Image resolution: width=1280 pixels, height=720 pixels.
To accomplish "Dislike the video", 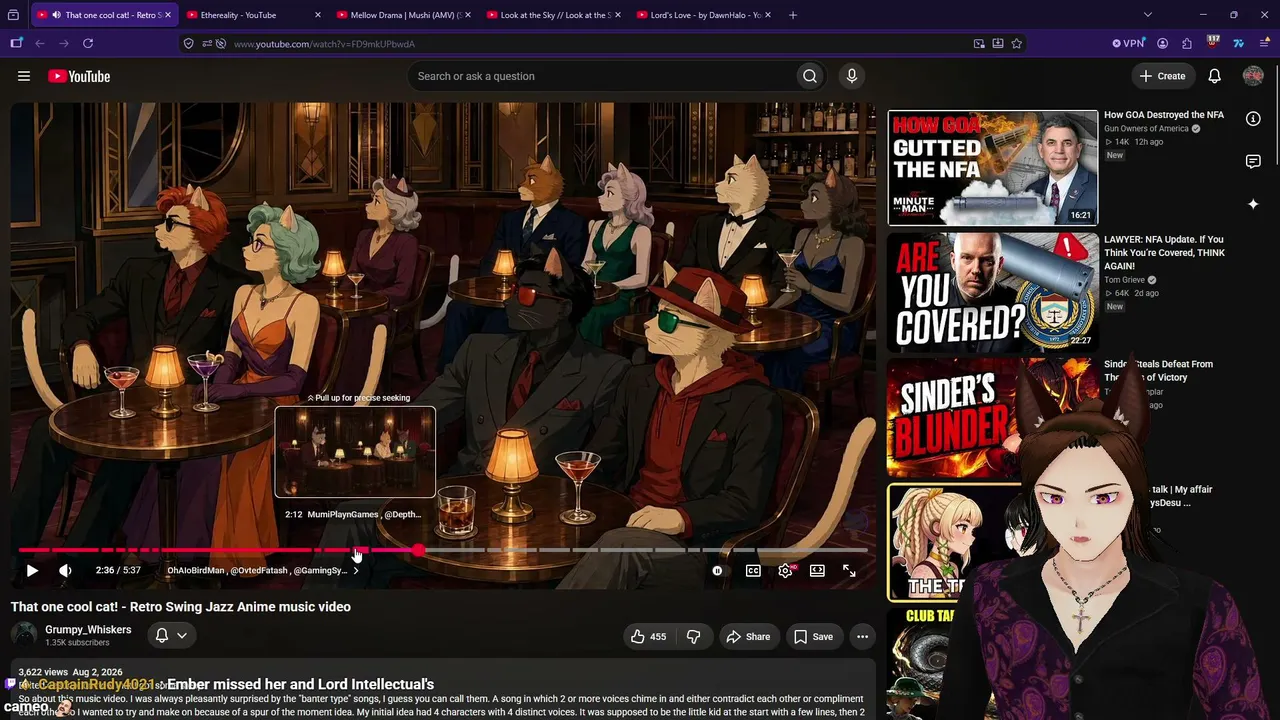I will coord(693,636).
